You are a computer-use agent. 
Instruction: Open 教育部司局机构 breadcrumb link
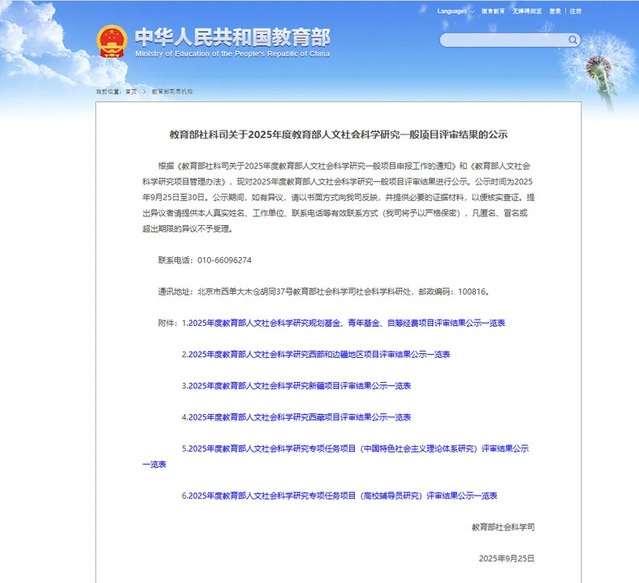172,91
